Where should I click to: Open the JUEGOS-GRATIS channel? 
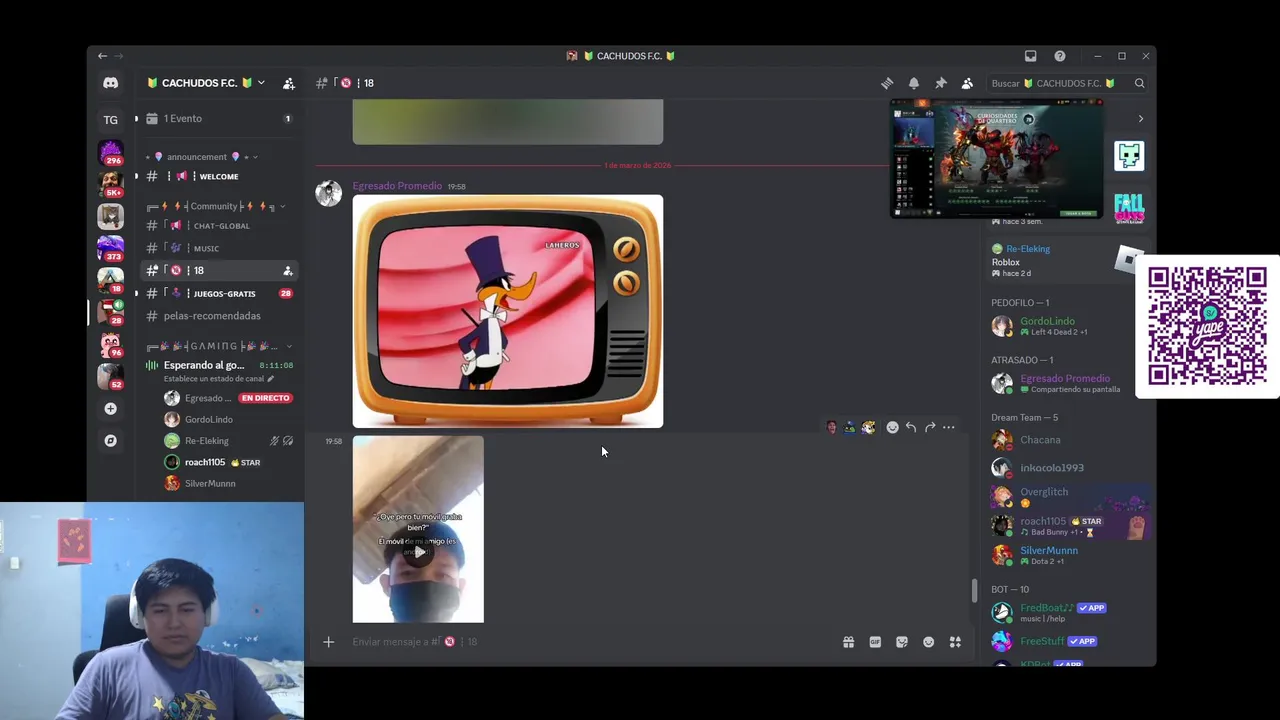tap(217, 293)
